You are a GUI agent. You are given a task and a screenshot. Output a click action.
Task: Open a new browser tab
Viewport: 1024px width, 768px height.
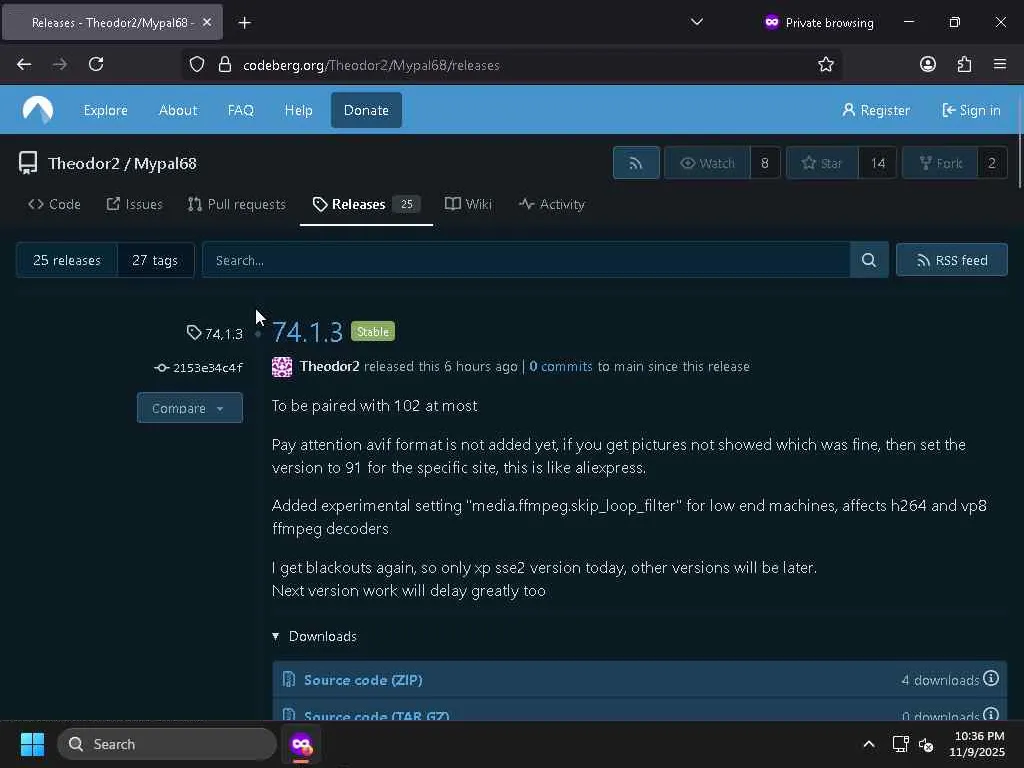tap(244, 23)
